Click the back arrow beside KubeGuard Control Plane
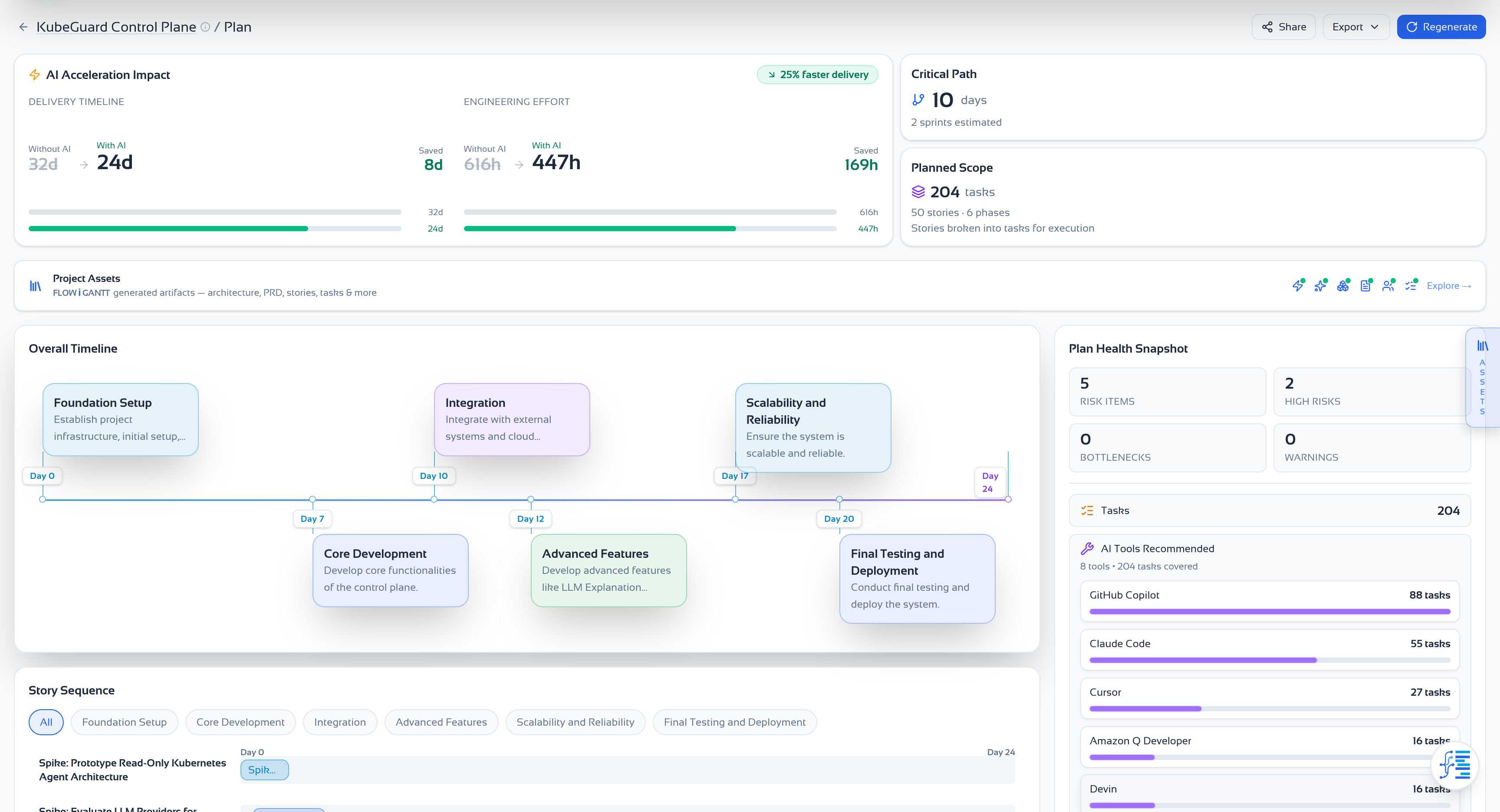The image size is (1500, 812). [x=23, y=27]
